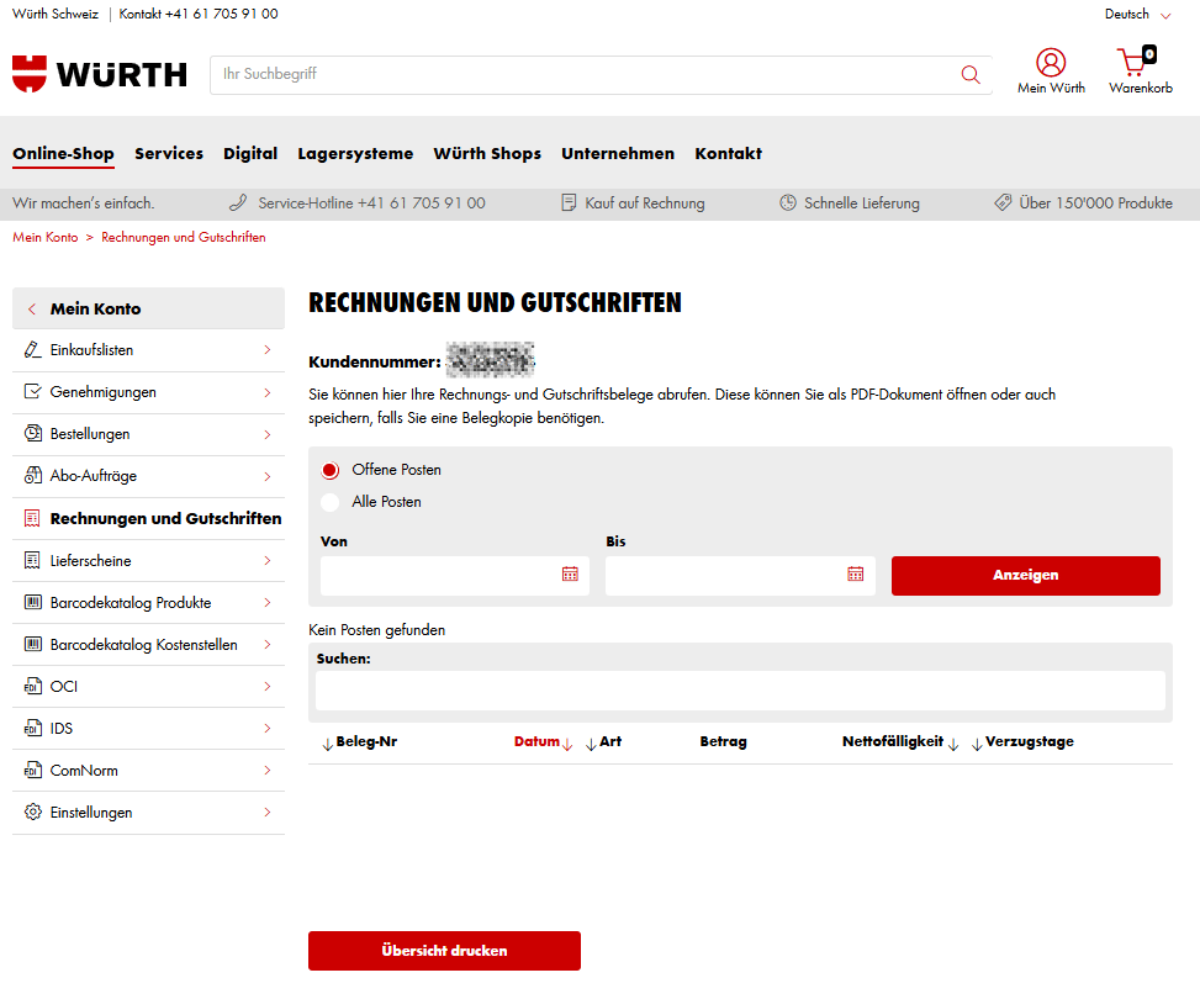
Task: Select the Offene Posten radio button
Action: click(330, 470)
